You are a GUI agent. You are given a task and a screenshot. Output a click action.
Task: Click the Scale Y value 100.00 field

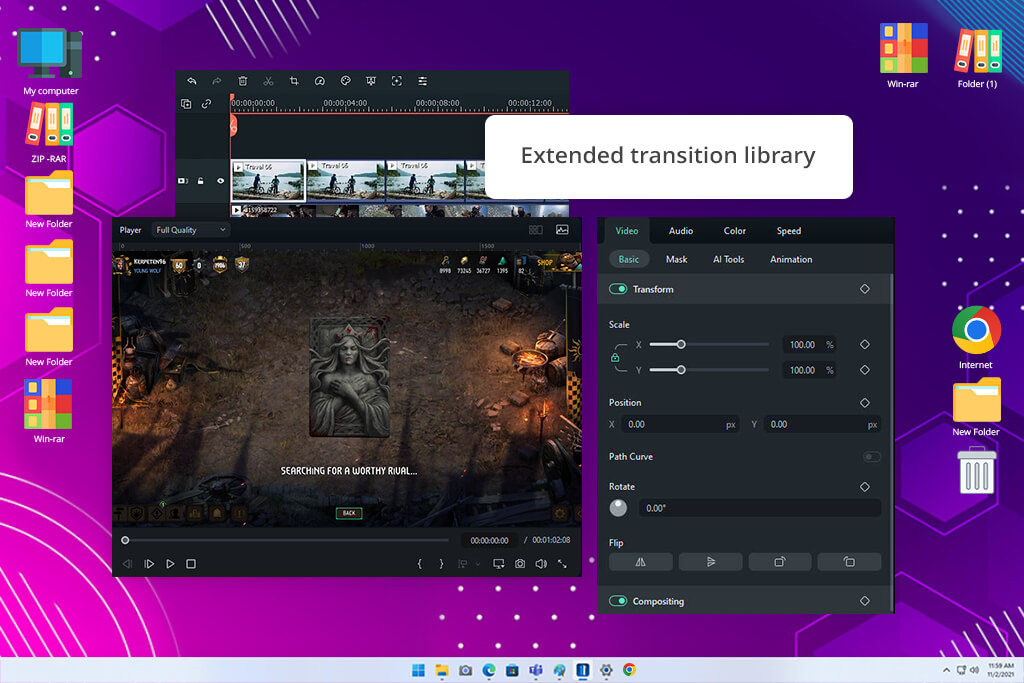tap(809, 370)
